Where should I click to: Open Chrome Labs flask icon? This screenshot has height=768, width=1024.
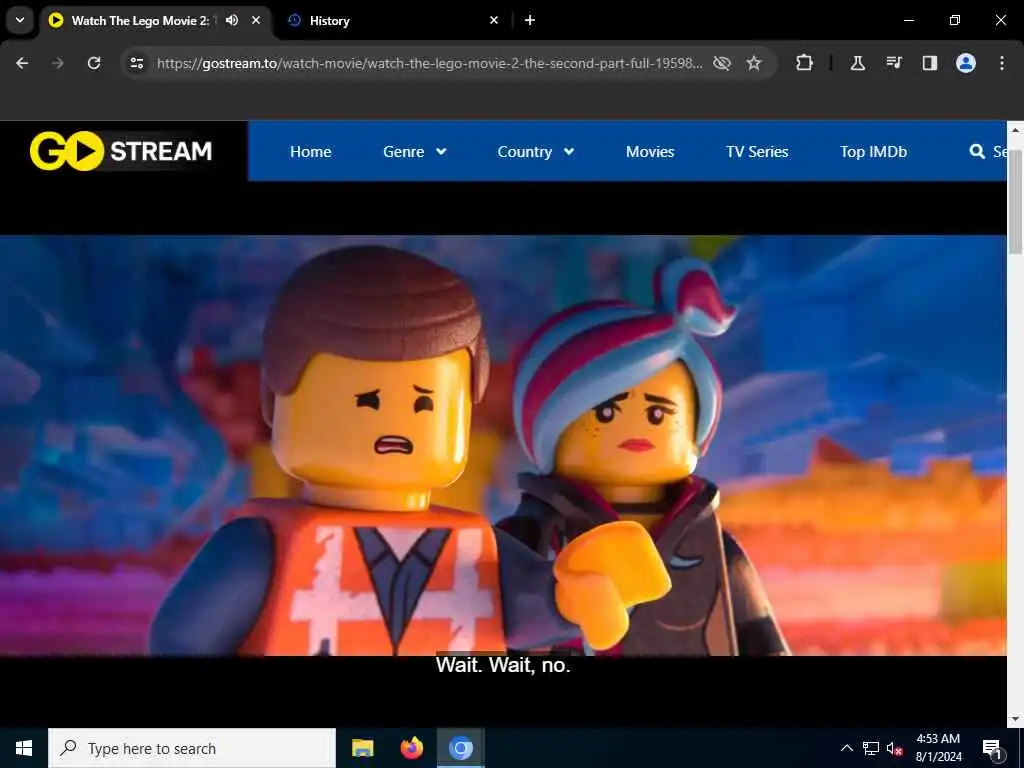(x=857, y=63)
